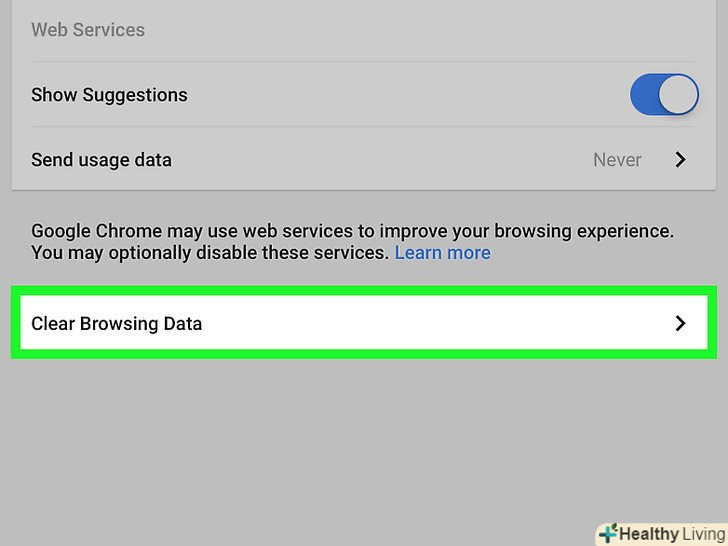Image resolution: width=728 pixels, height=546 pixels.
Task: Change the "Never" usage data value
Action: click(x=617, y=160)
